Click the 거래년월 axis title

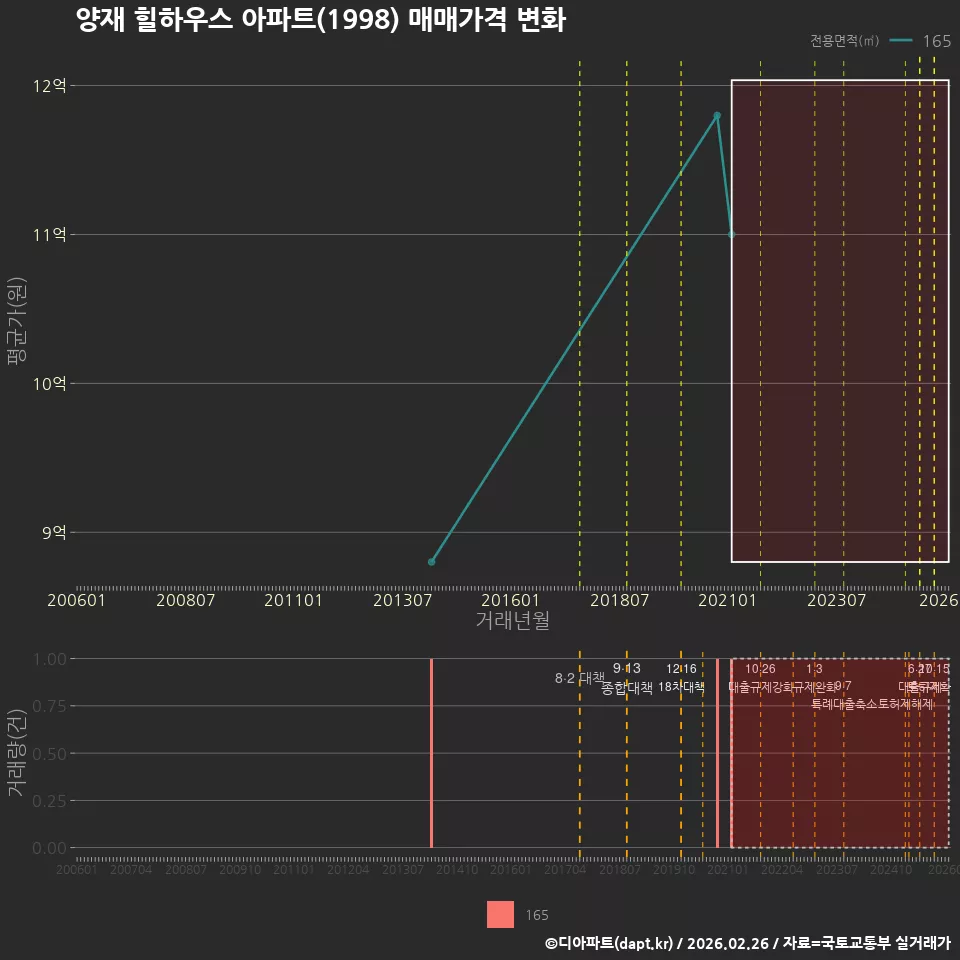pos(512,620)
